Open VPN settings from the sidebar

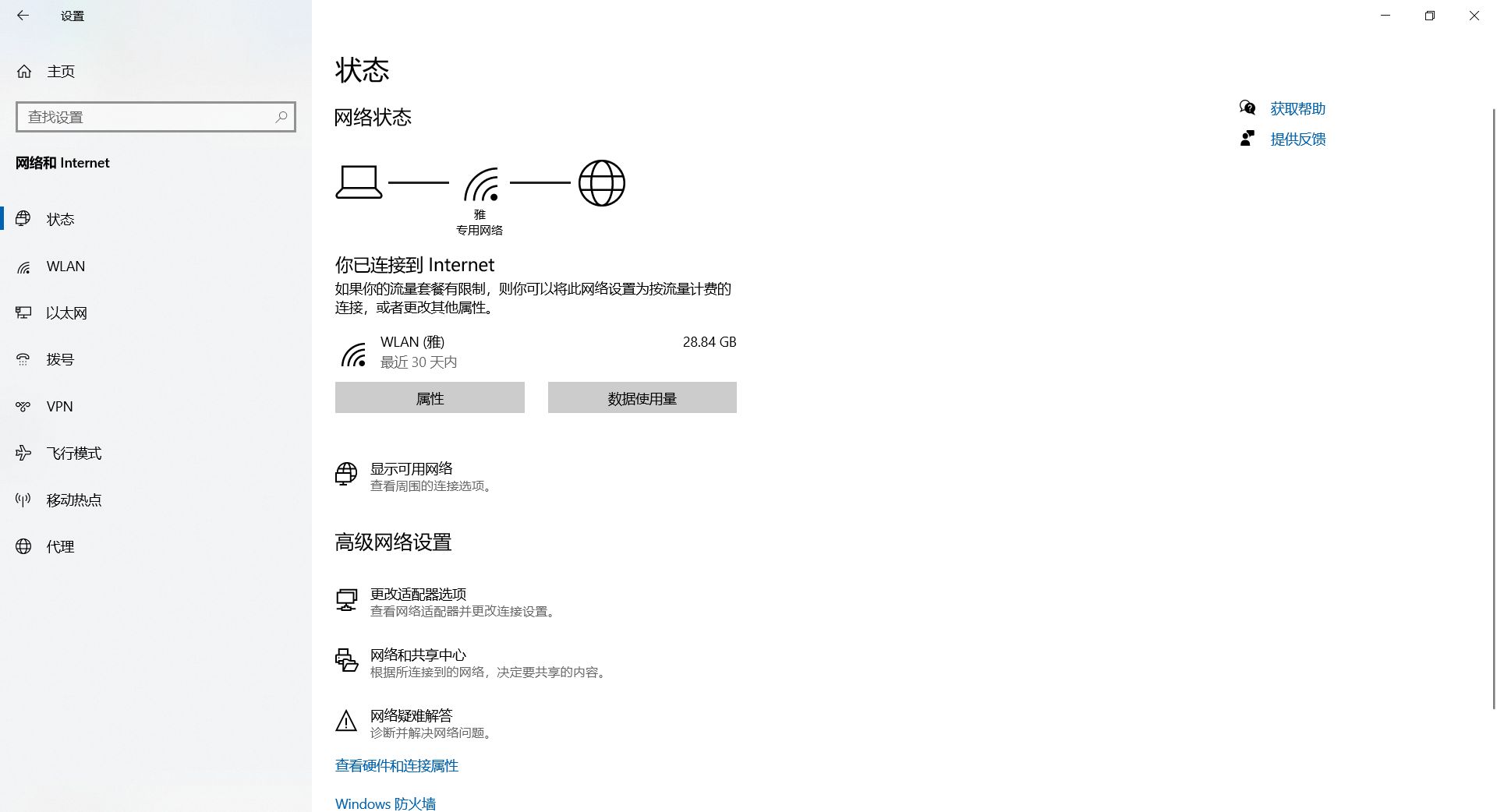[x=58, y=406]
